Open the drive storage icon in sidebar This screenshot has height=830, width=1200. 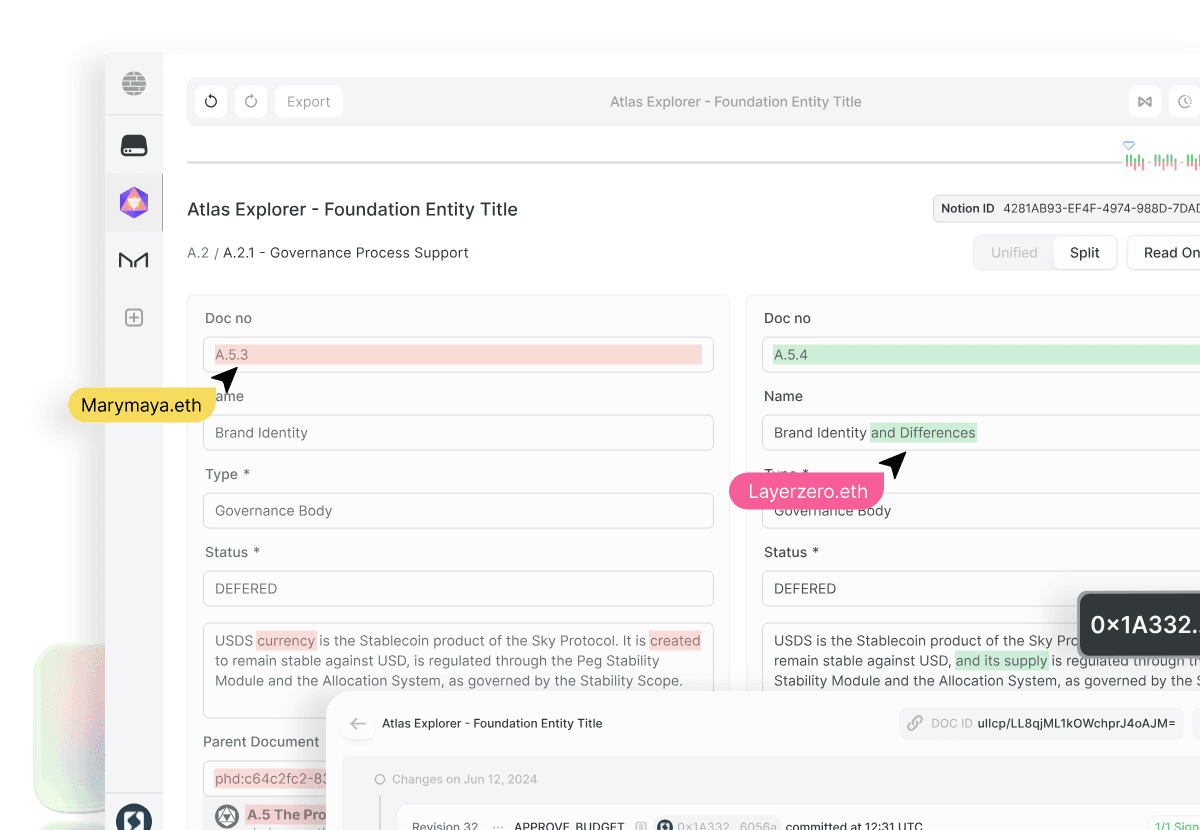pos(134,146)
